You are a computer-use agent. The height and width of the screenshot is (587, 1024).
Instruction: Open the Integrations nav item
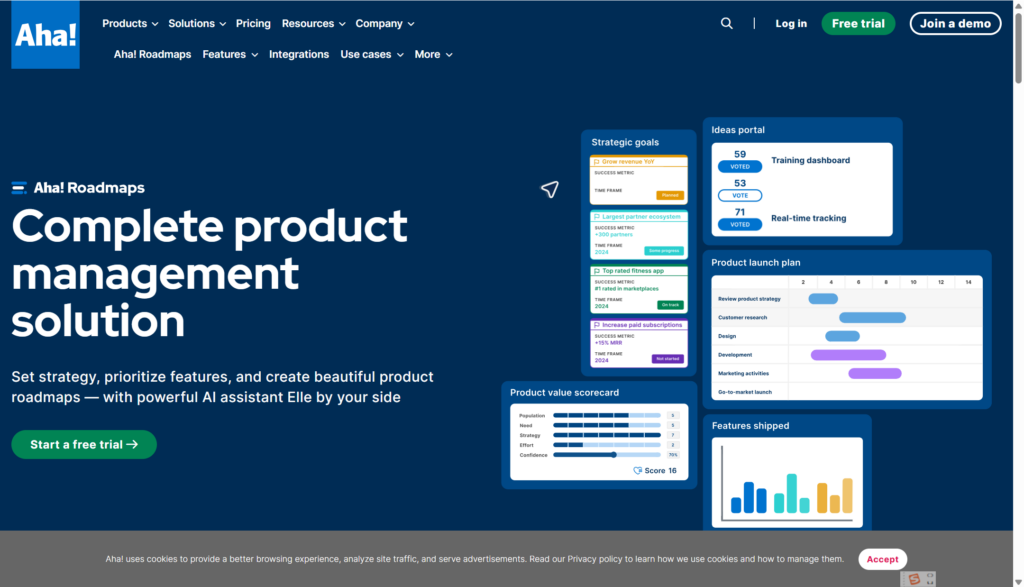tap(298, 54)
